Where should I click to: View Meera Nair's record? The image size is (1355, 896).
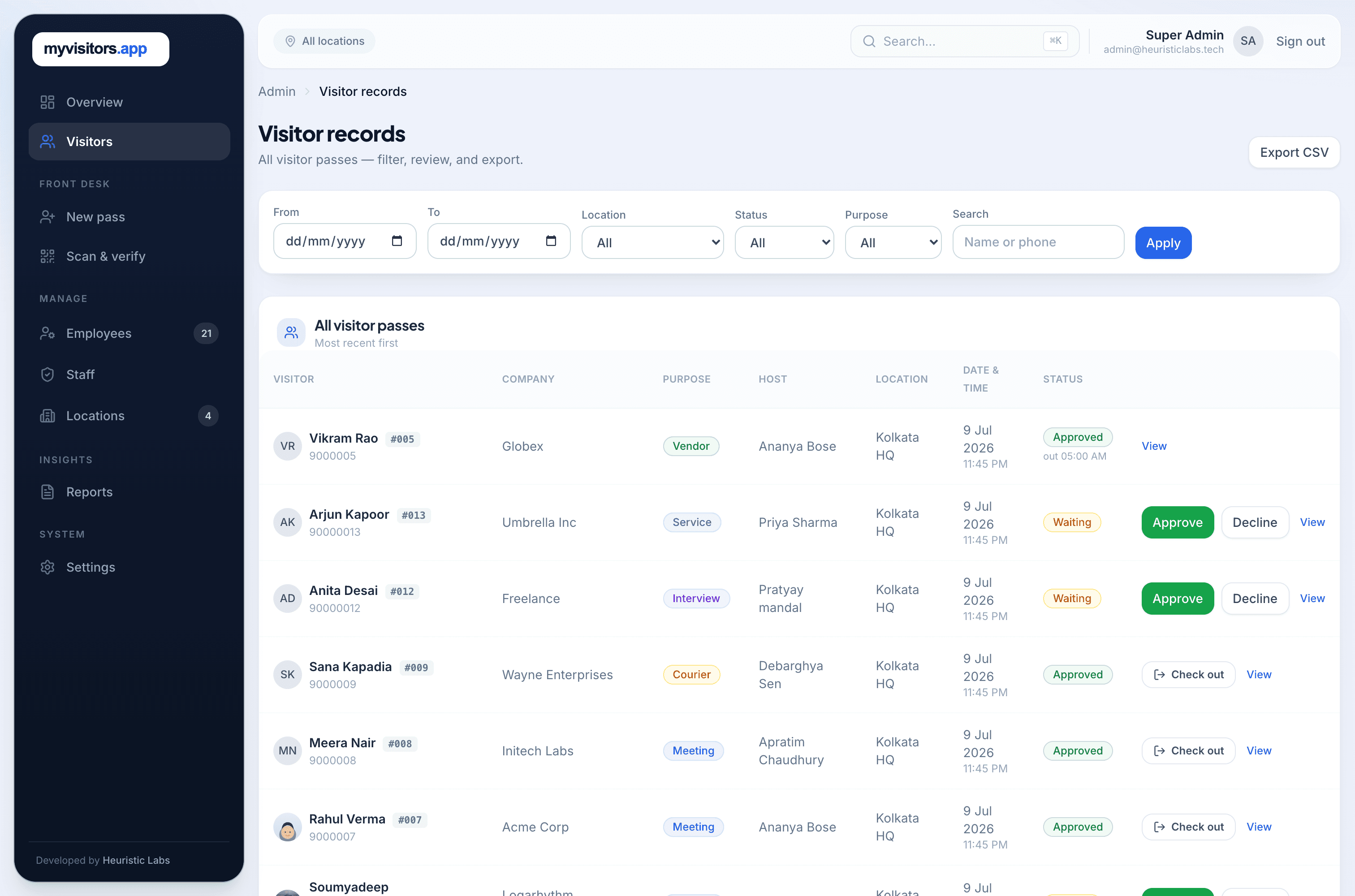[x=1258, y=751]
